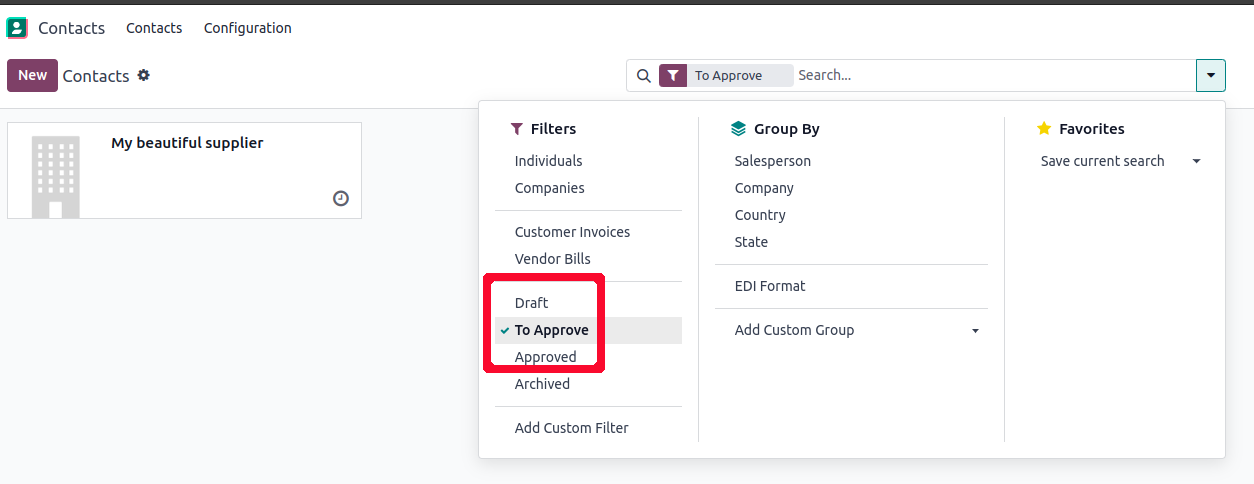This screenshot has width=1254, height=484.
Task: Open the gear settings icon beside Contacts
Action: 144,75
